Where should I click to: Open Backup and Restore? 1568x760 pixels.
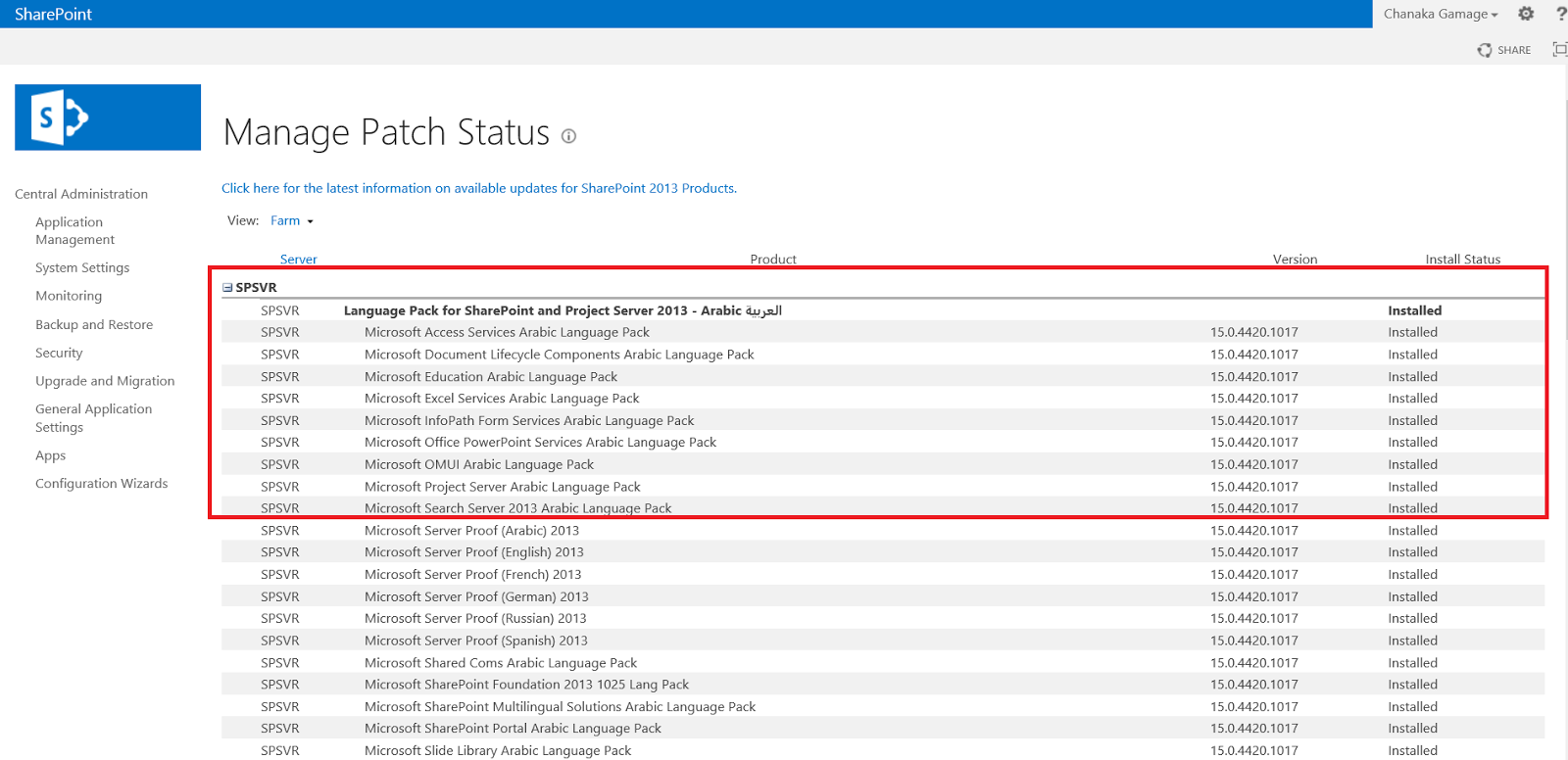tap(94, 324)
